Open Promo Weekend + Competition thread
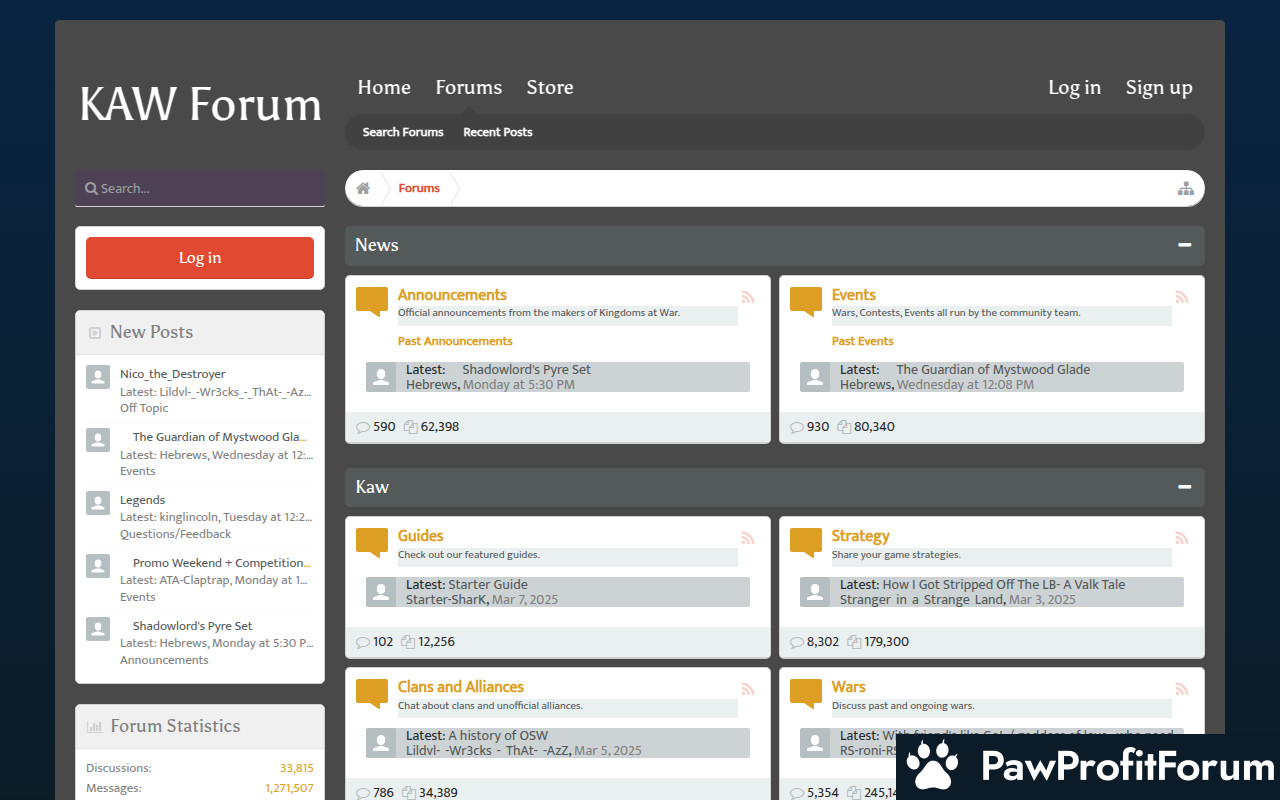This screenshot has width=1280, height=800. tap(221, 563)
